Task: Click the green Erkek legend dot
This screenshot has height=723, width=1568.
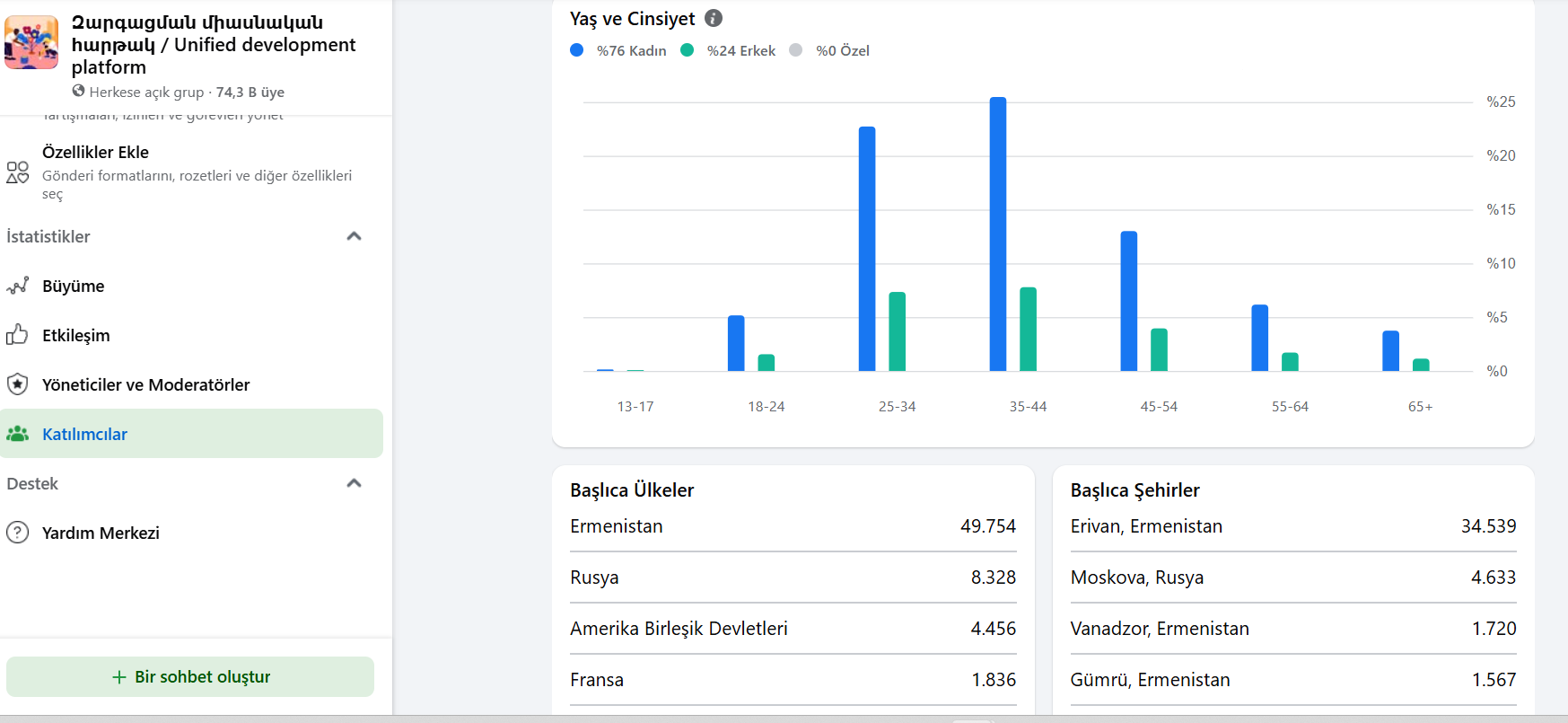Action: 688,50
